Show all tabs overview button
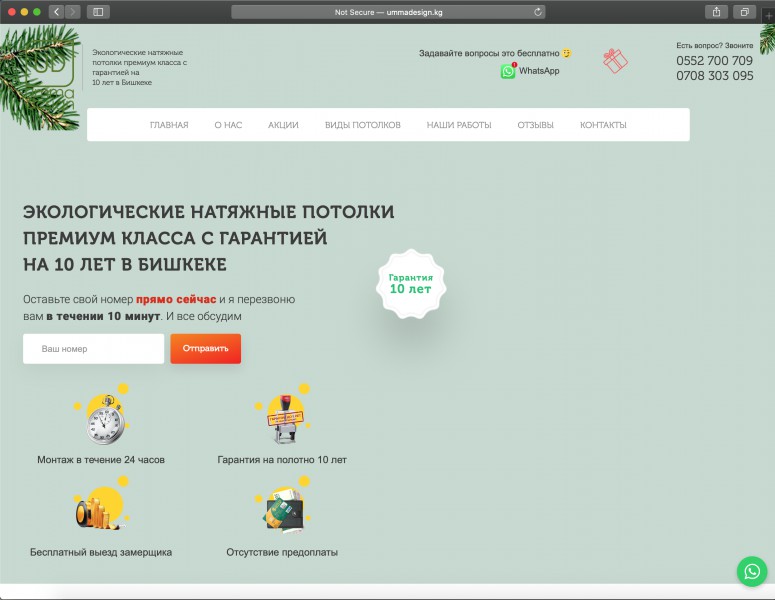The width and height of the screenshot is (775, 600). (744, 12)
